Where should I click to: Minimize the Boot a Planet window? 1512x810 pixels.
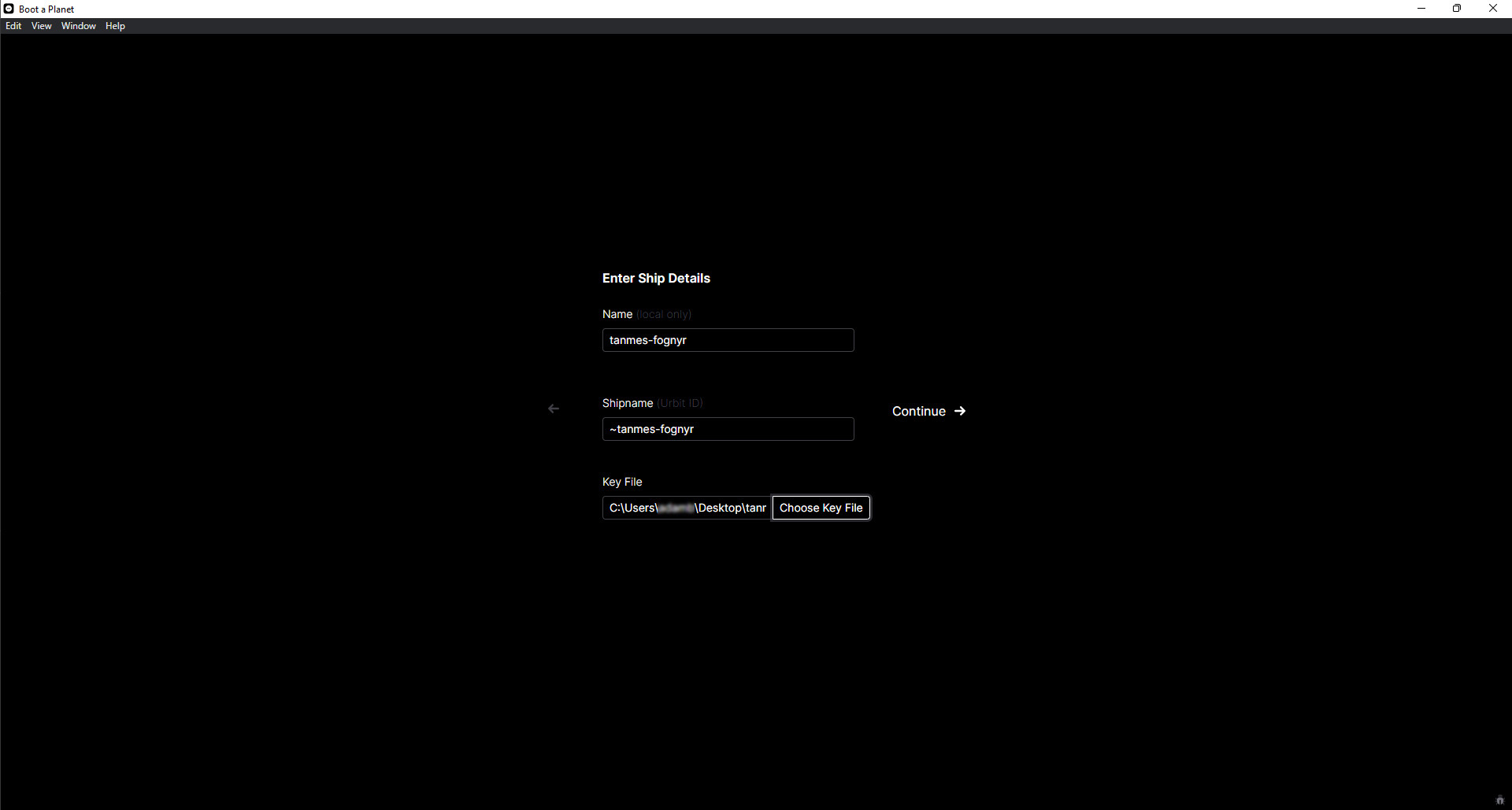(1421, 9)
